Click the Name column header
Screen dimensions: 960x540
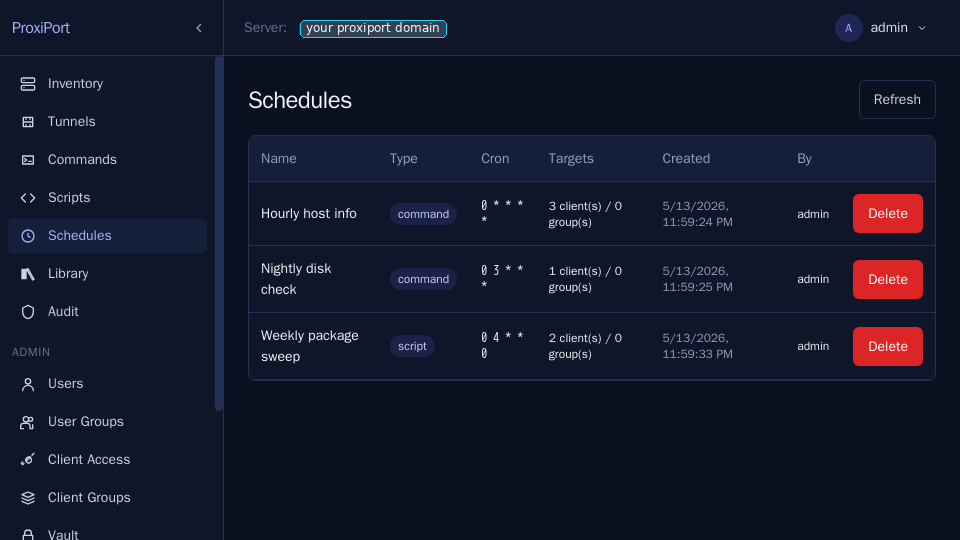(x=279, y=159)
